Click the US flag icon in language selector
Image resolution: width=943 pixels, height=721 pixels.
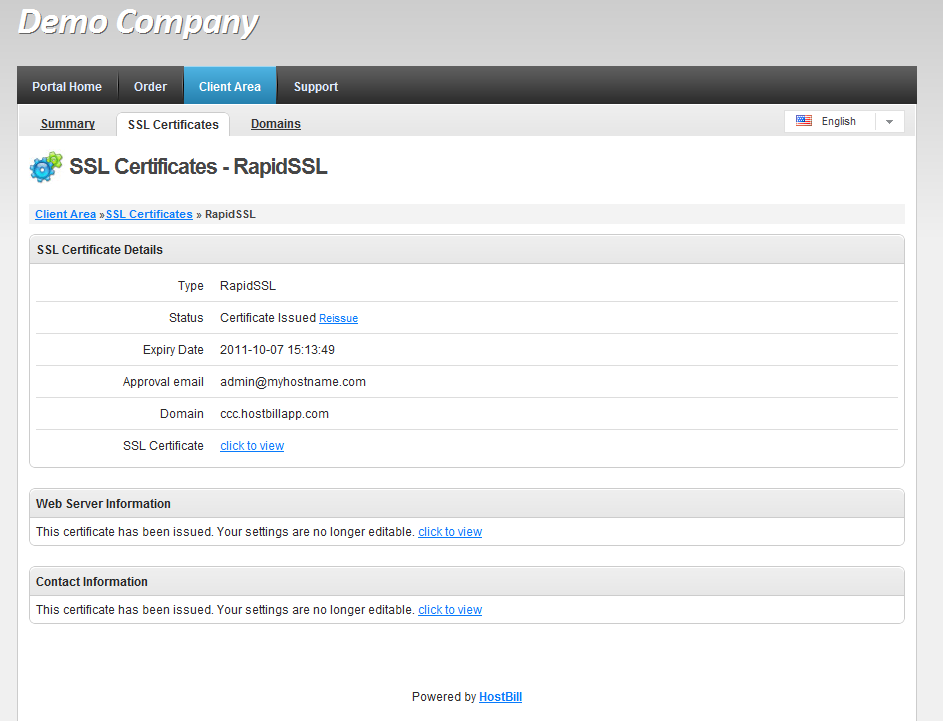[803, 121]
